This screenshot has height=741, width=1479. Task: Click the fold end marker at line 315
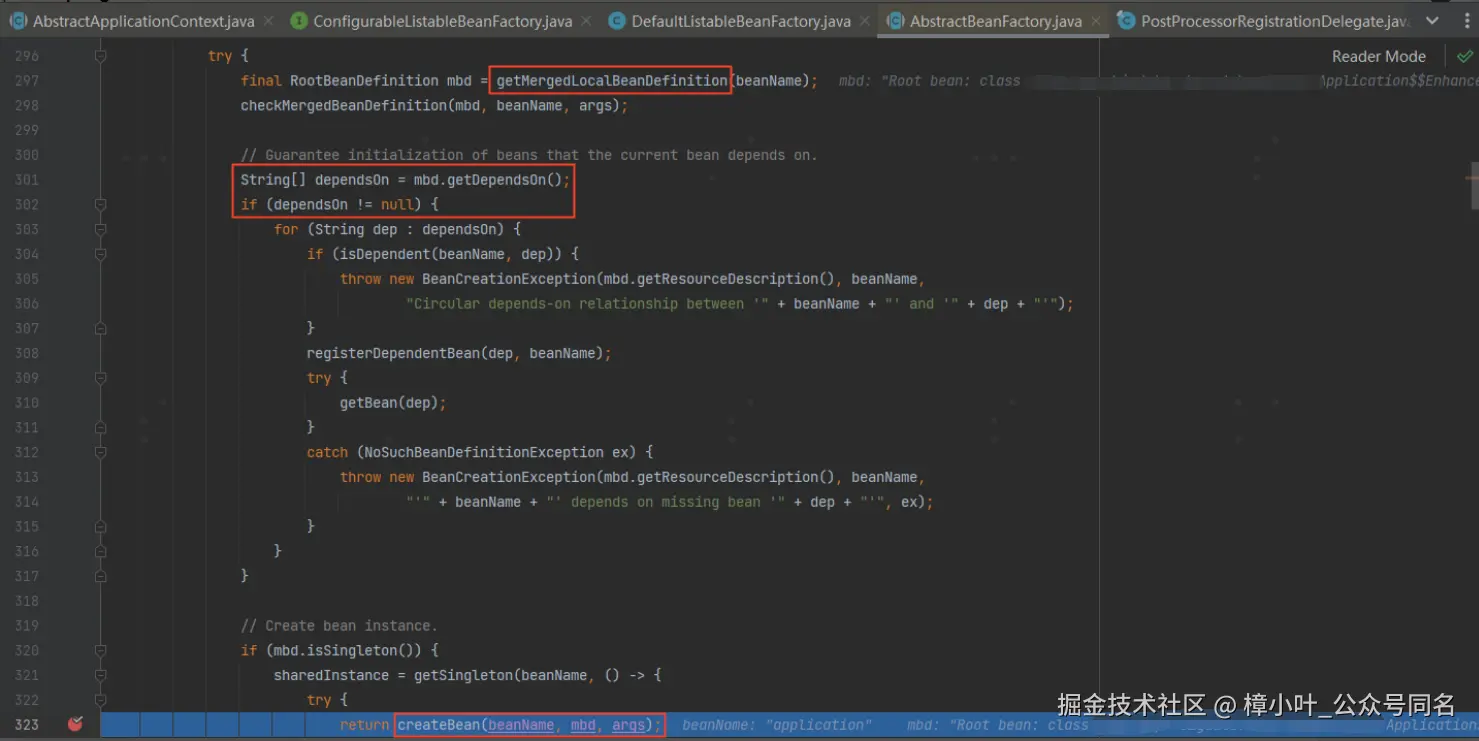click(x=100, y=526)
